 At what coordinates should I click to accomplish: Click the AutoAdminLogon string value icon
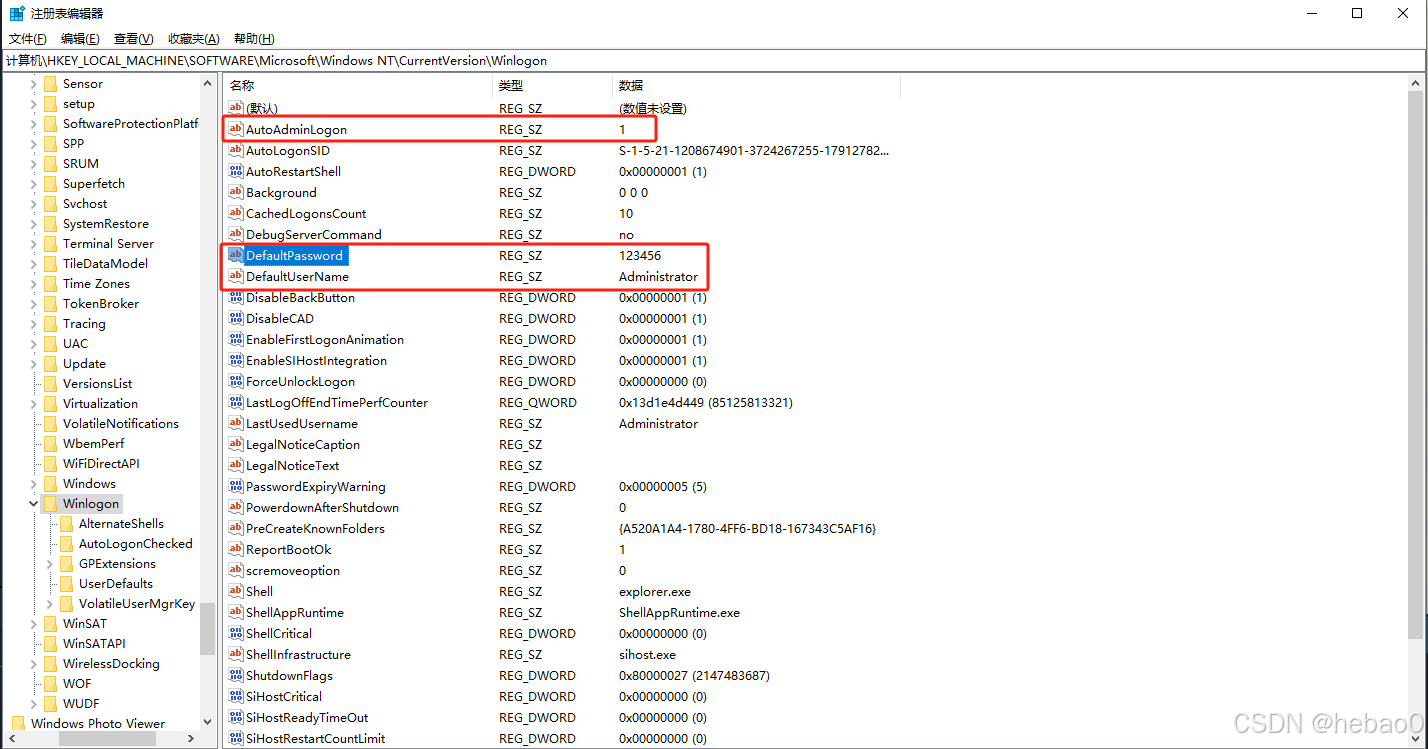pos(236,129)
